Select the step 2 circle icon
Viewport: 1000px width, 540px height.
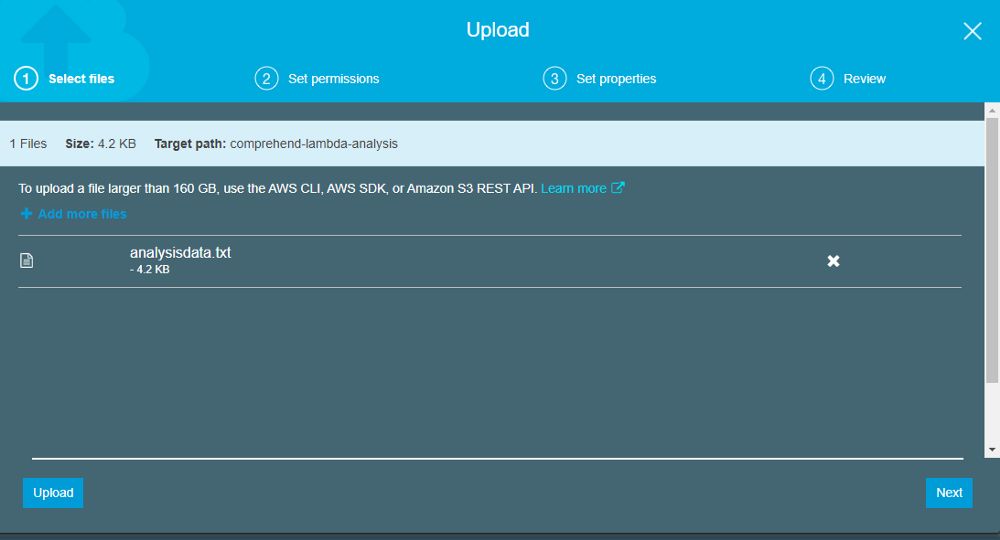(267, 78)
